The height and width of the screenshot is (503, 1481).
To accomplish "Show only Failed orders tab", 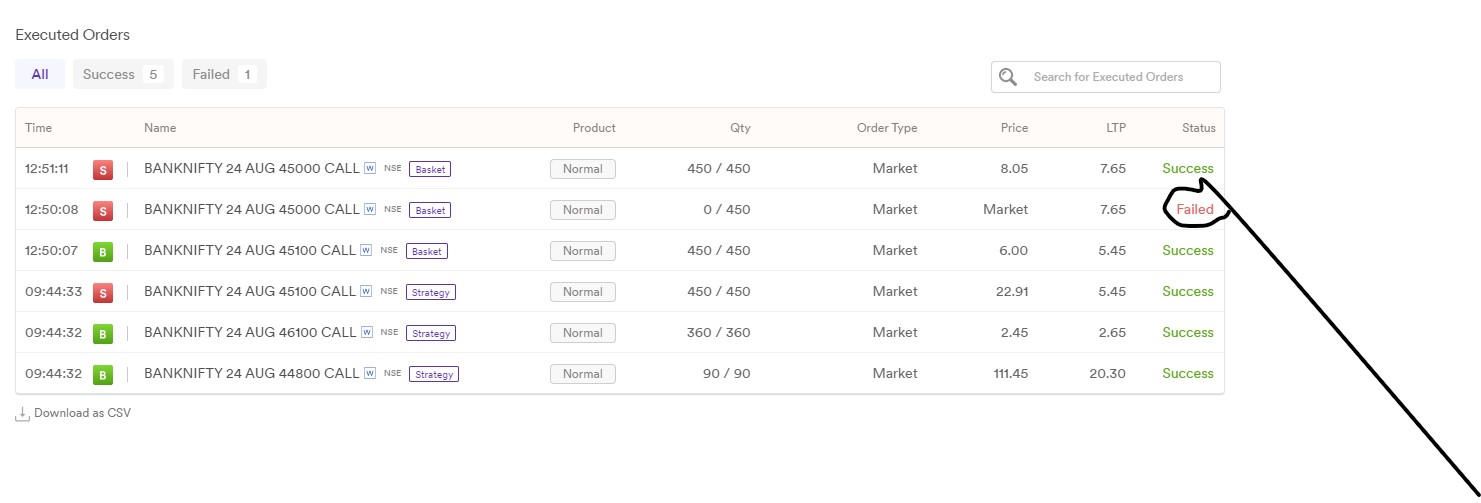I will [224, 74].
